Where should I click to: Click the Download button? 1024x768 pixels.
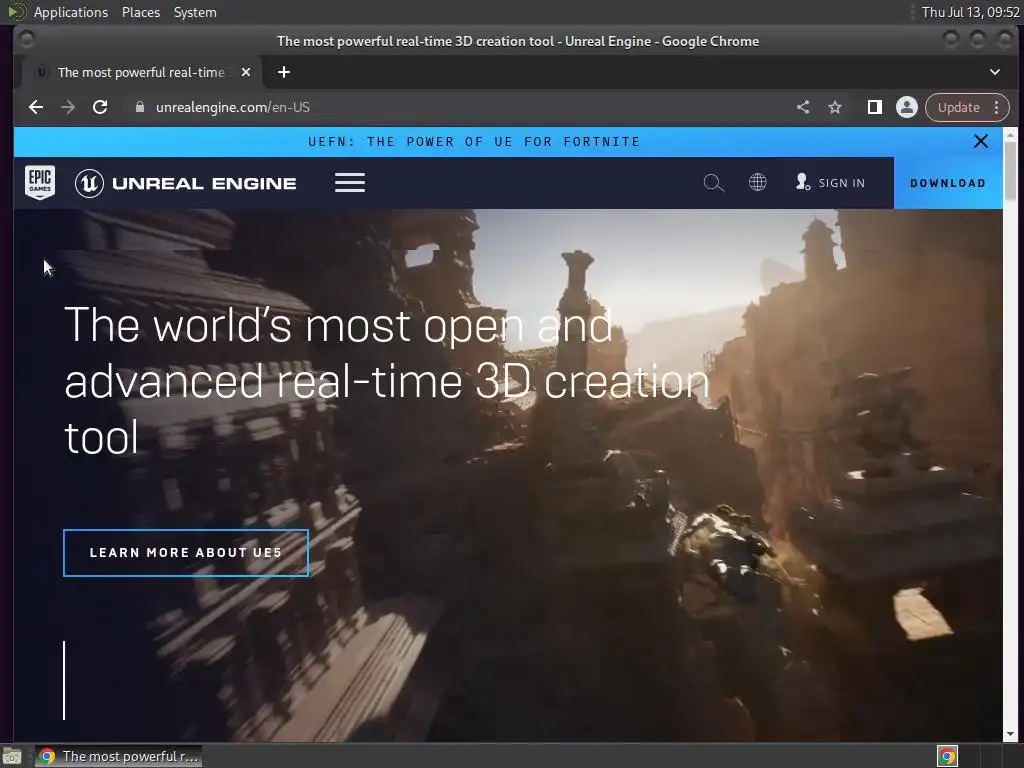[x=948, y=183]
